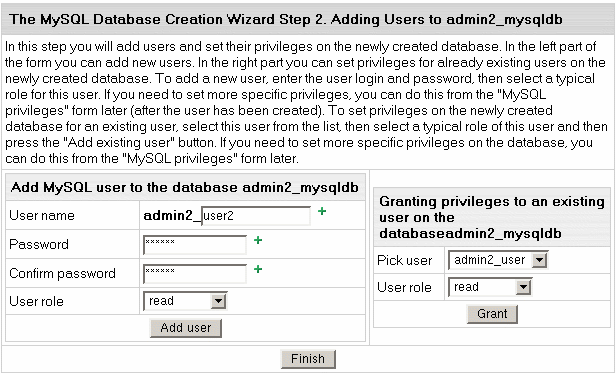Screen dimensions: 616x373
Task: Click the green plus beside Password field
Action: (258, 240)
